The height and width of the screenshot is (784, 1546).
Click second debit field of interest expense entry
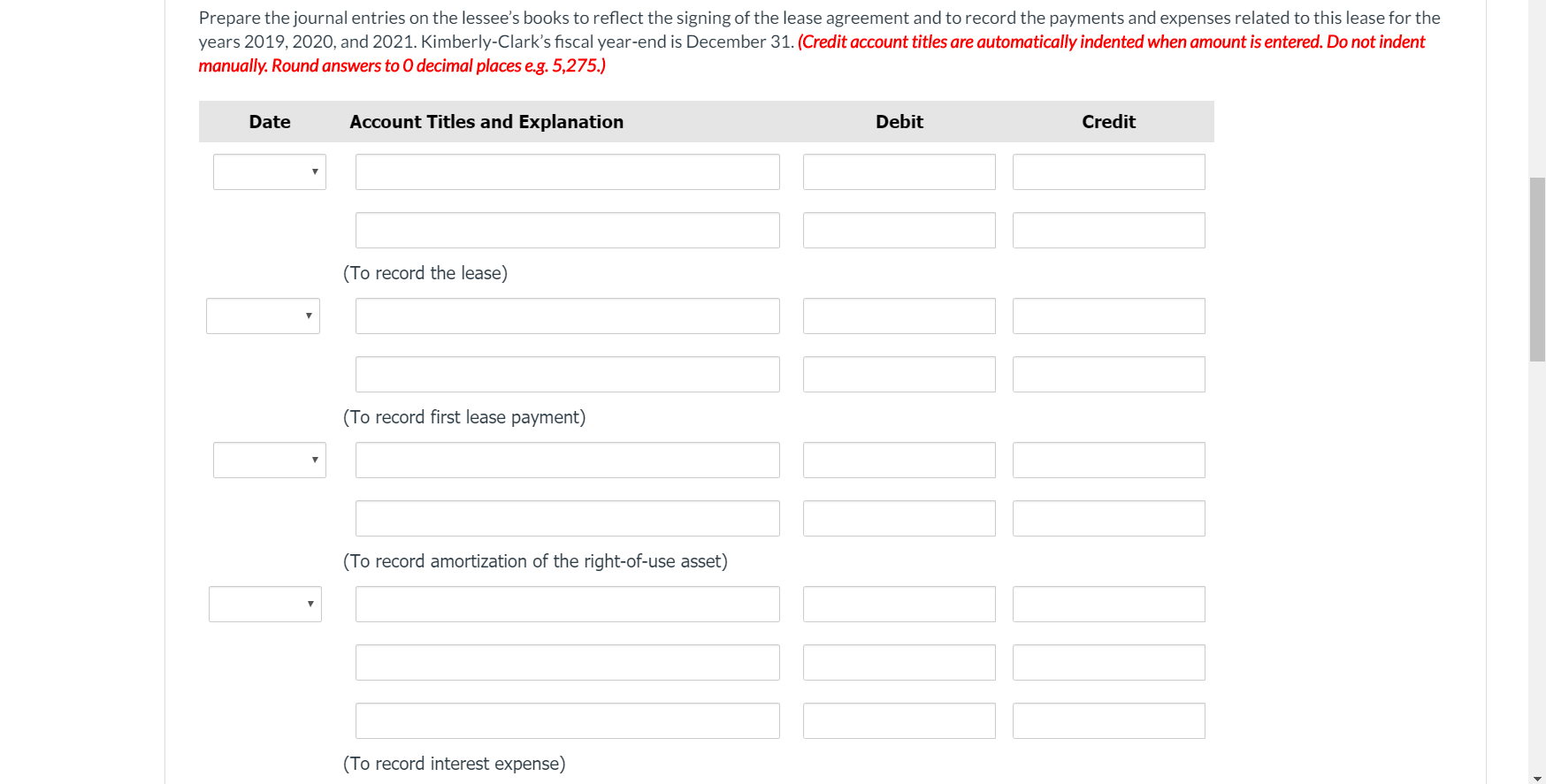899,662
